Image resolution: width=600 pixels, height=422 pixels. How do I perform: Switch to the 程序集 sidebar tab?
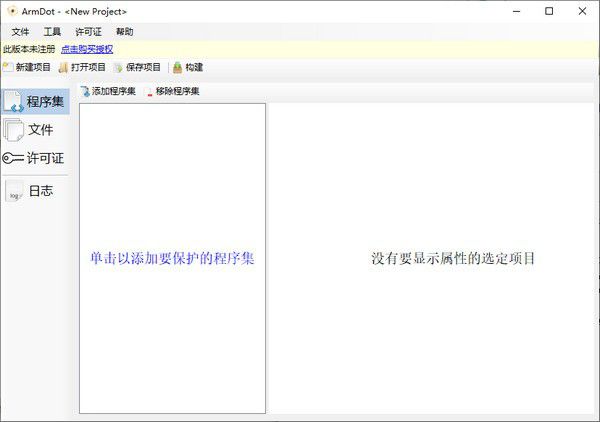click(x=35, y=102)
